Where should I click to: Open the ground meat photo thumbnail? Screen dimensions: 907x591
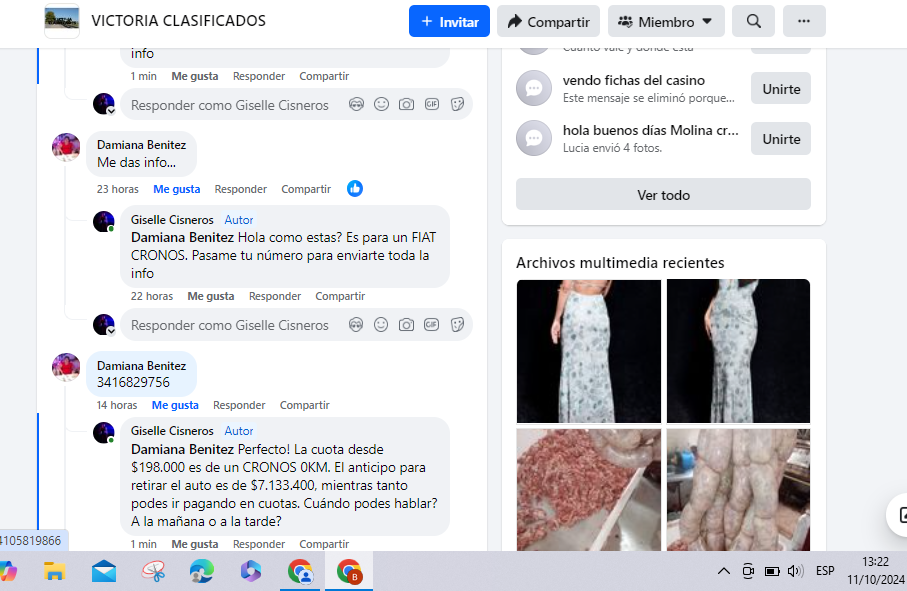589,490
